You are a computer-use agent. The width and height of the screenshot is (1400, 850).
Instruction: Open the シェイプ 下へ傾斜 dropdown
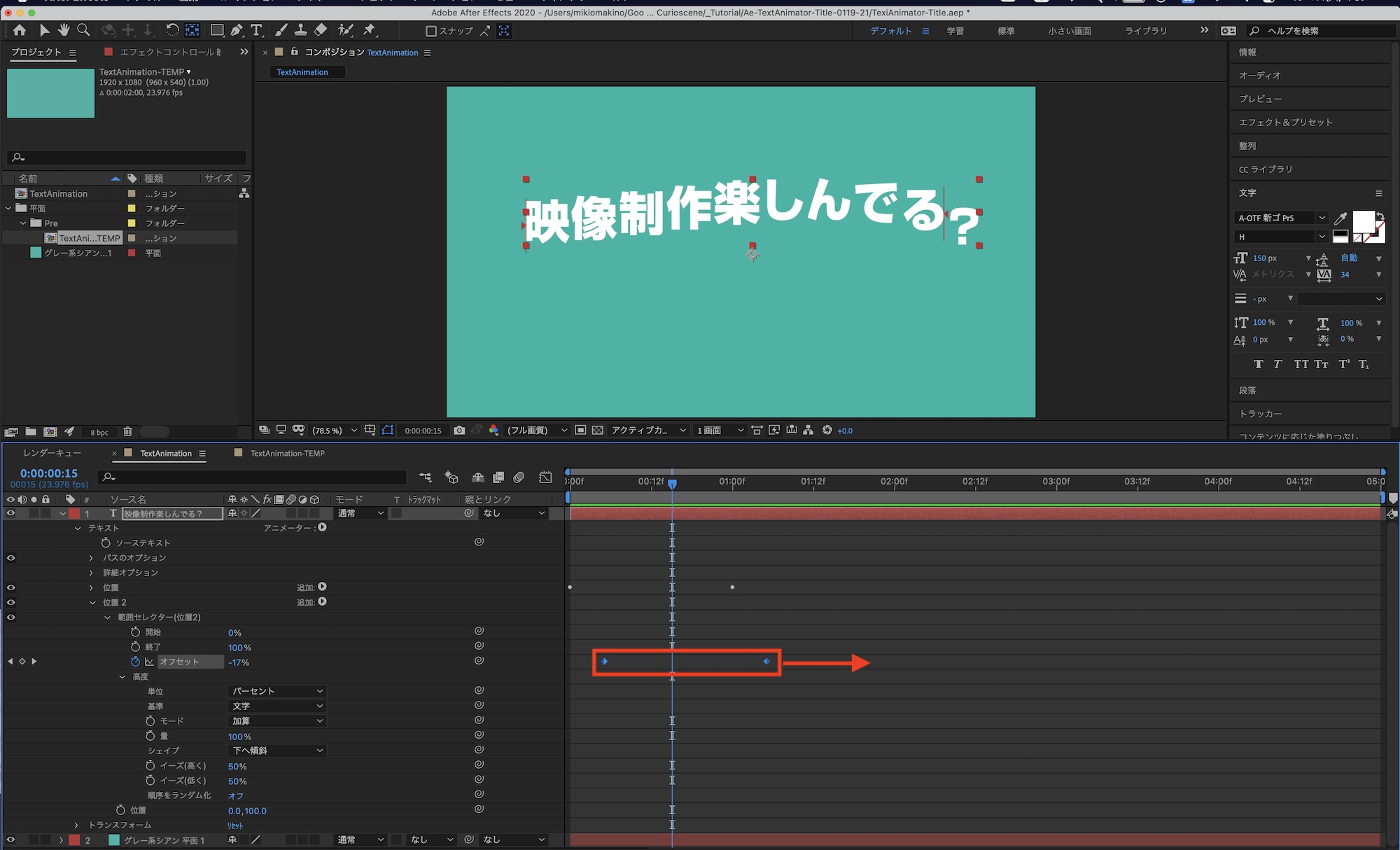pyautogui.click(x=277, y=751)
